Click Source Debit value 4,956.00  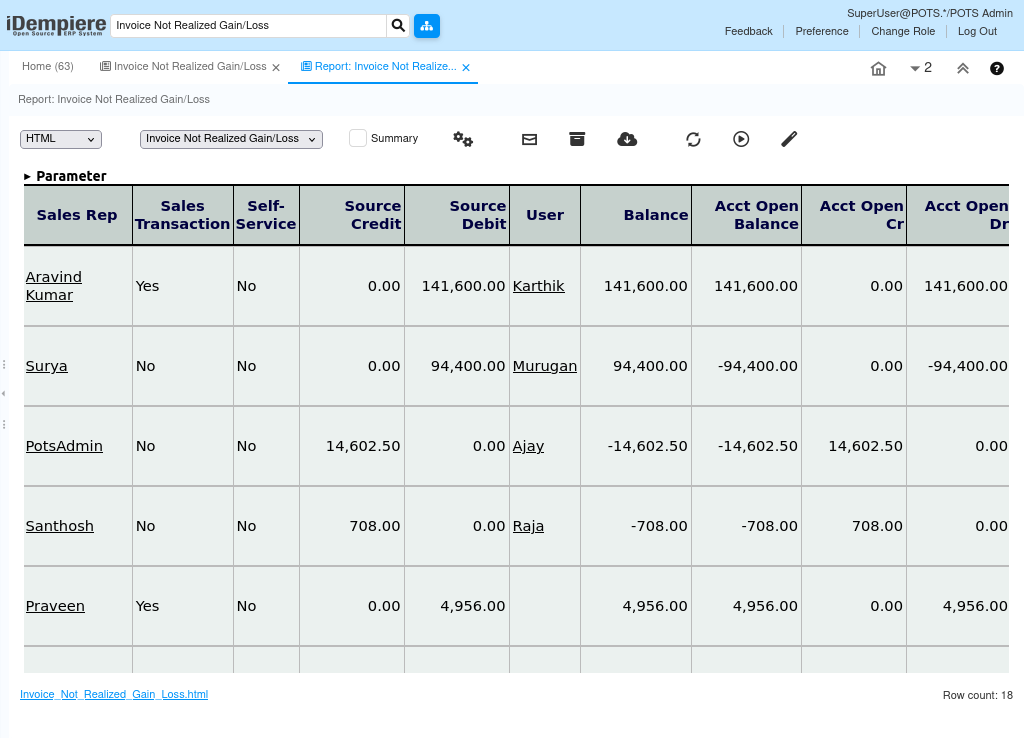[x=473, y=606]
